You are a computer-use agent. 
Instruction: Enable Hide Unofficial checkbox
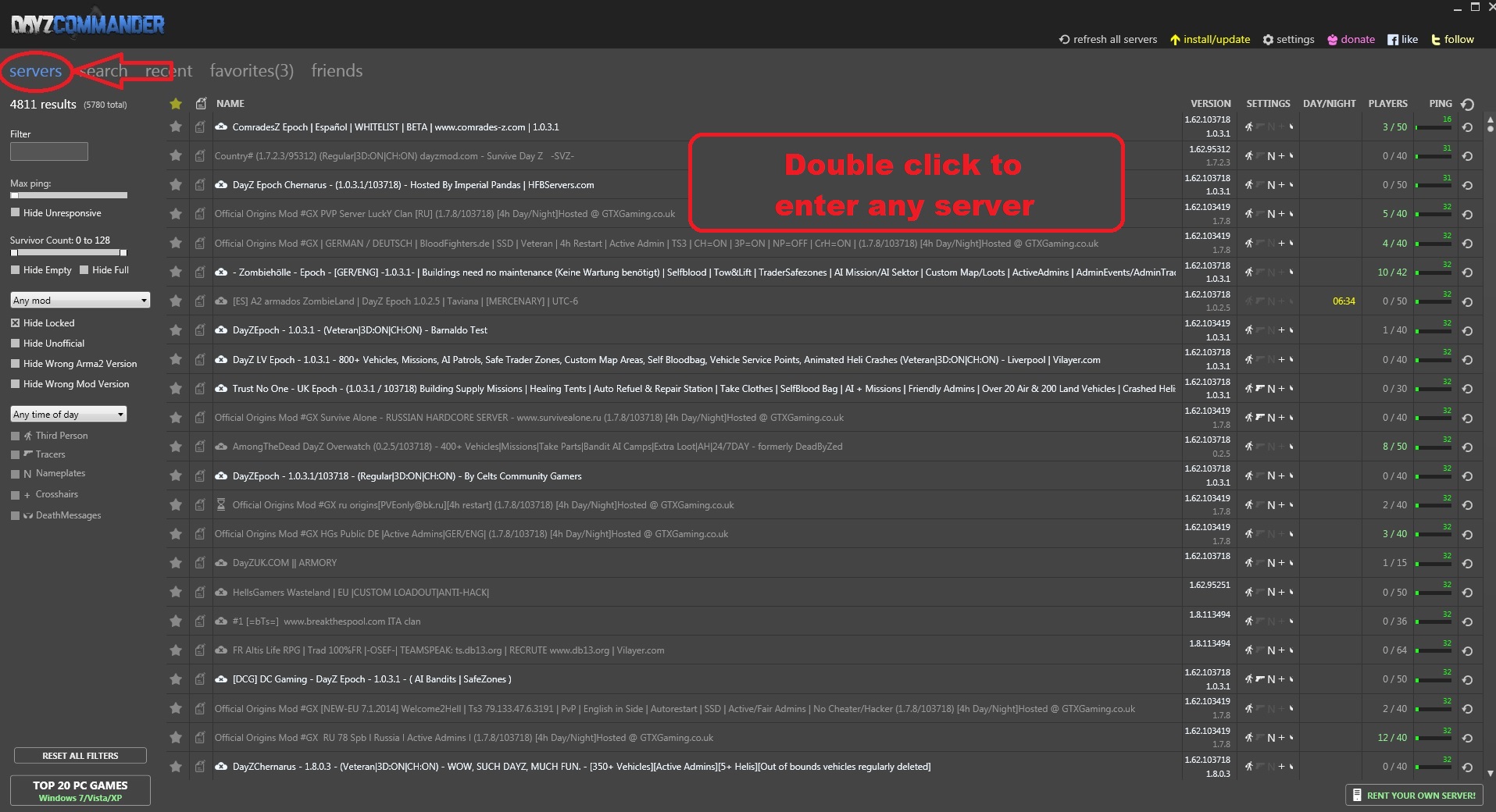15,343
